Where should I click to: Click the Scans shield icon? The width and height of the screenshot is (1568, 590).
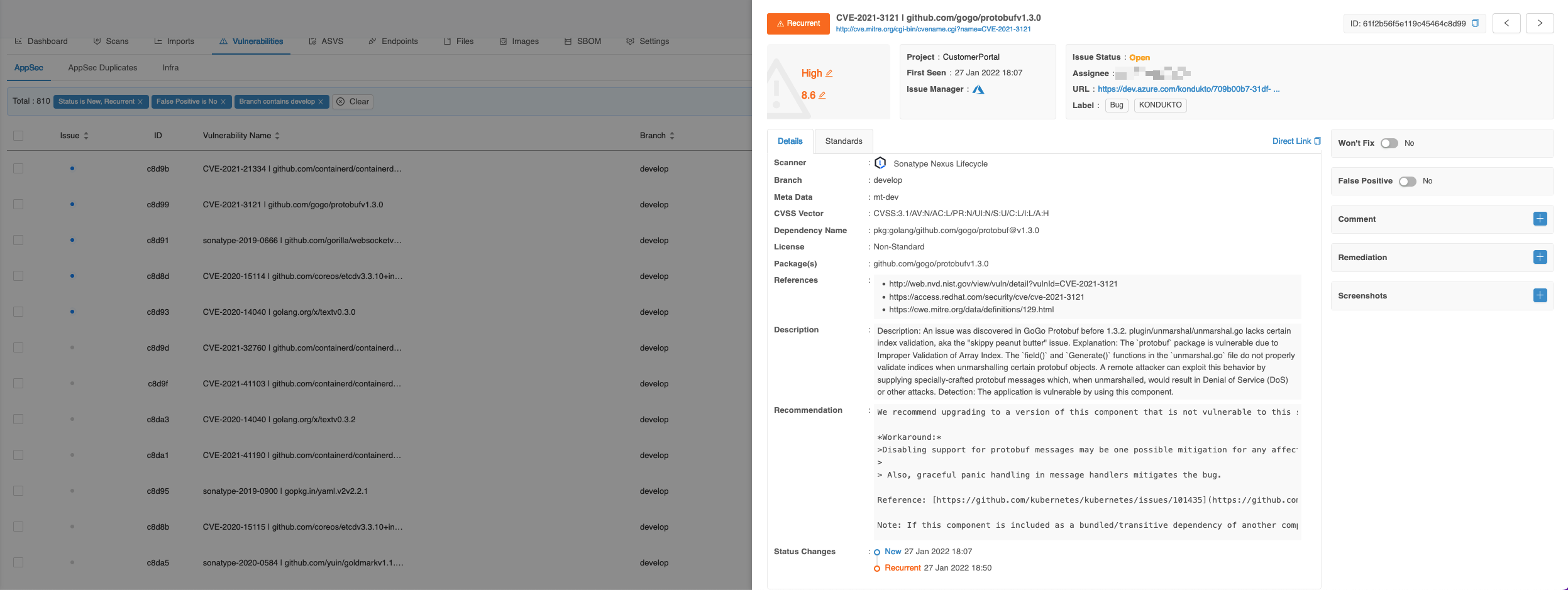tap(97, 41)
